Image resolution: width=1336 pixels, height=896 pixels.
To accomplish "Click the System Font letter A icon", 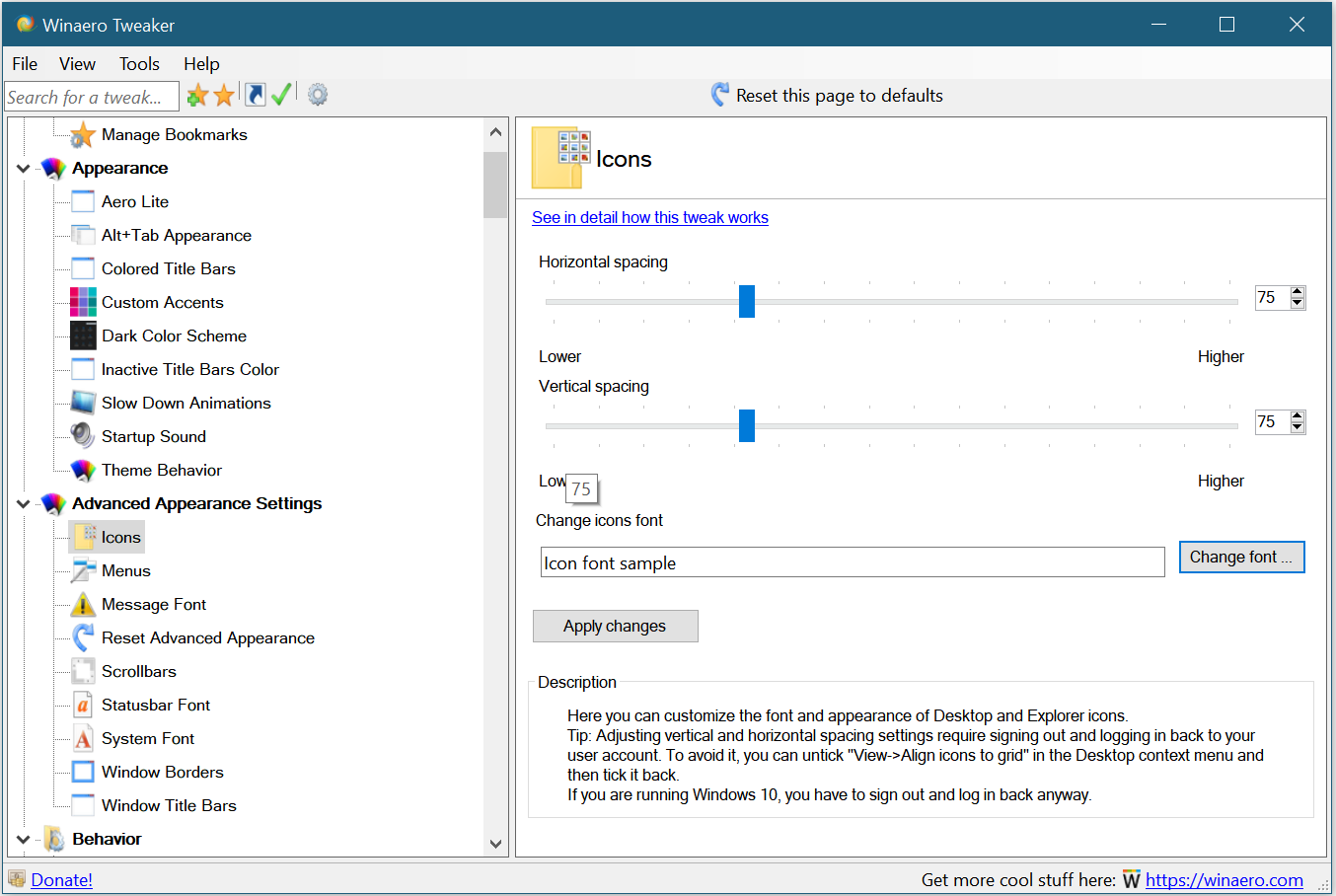I will point(83,738).
